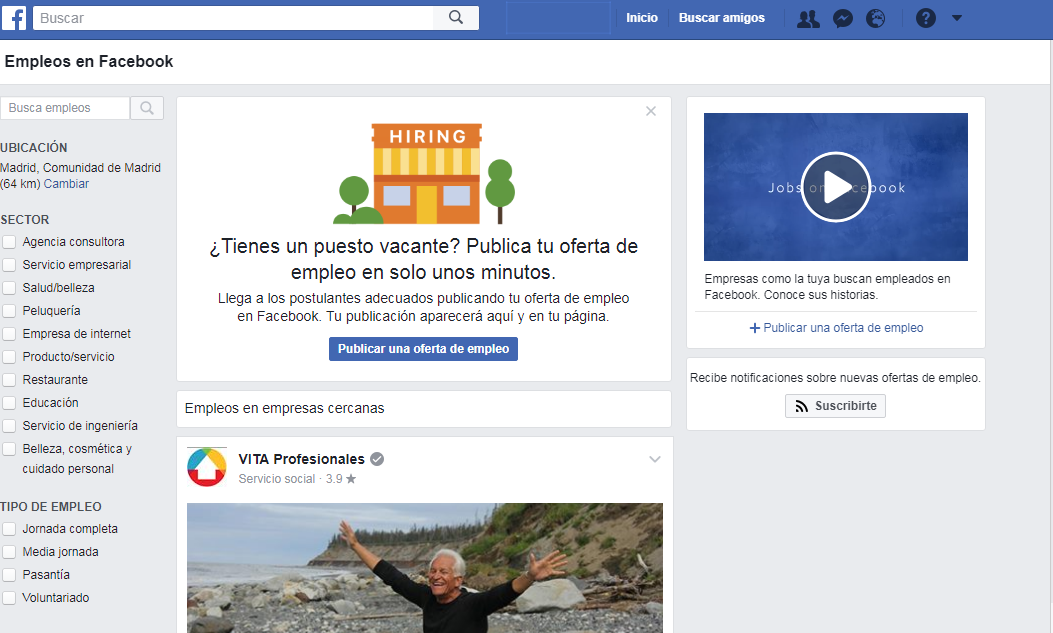
Task: Click the job search magnifier button
Action: (147, 107)
